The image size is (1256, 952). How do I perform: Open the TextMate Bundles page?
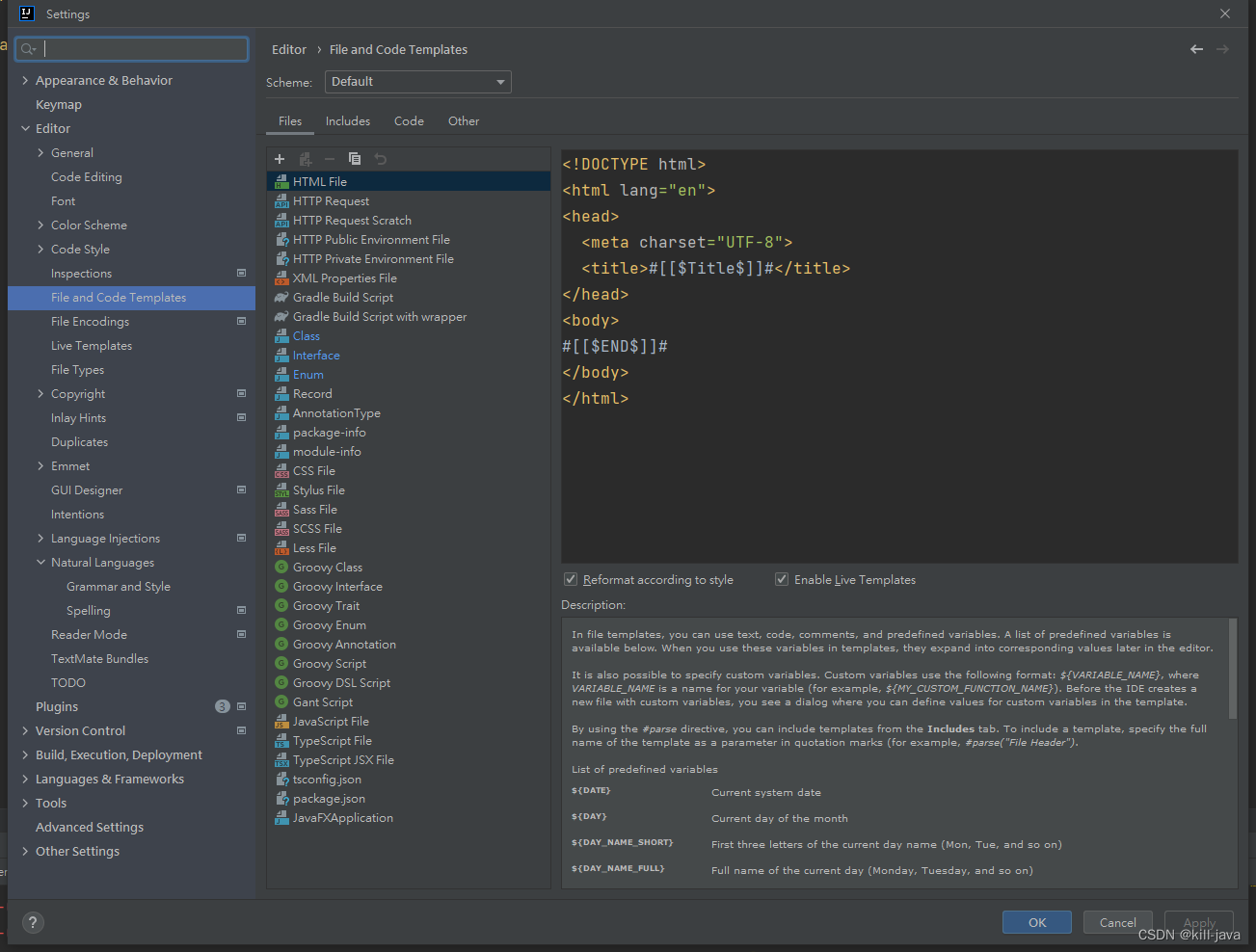[100, 658]
